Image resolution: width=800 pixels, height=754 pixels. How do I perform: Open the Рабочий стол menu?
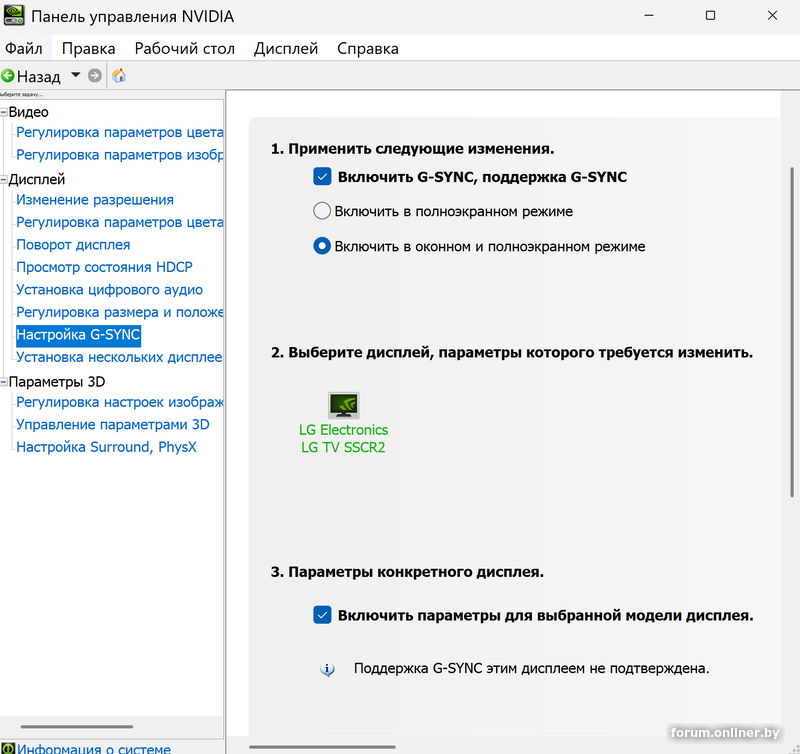185,48
